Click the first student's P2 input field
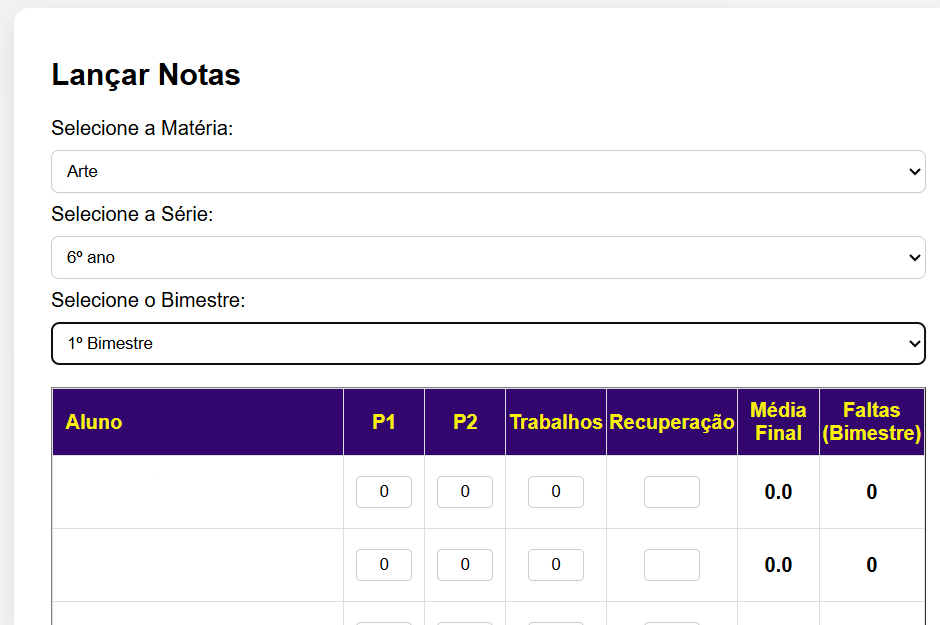 pyautogui.click(x=464, y=491)
